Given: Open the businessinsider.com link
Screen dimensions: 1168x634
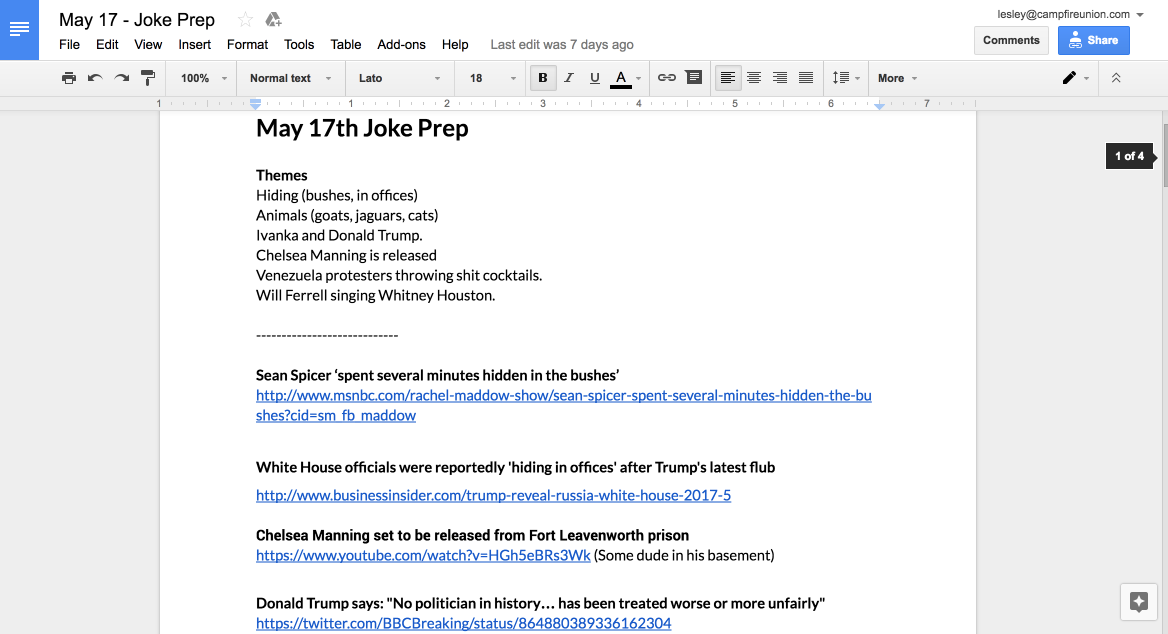Looking at the screenshot, I should click(493, 495).
